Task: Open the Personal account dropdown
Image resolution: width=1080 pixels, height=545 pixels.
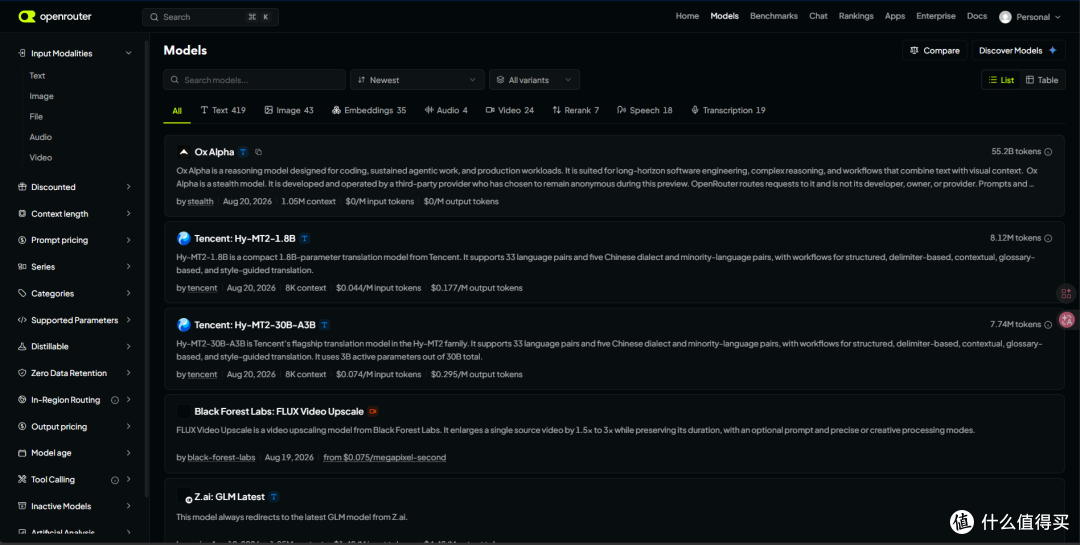Action: [x=1030, y=17]
